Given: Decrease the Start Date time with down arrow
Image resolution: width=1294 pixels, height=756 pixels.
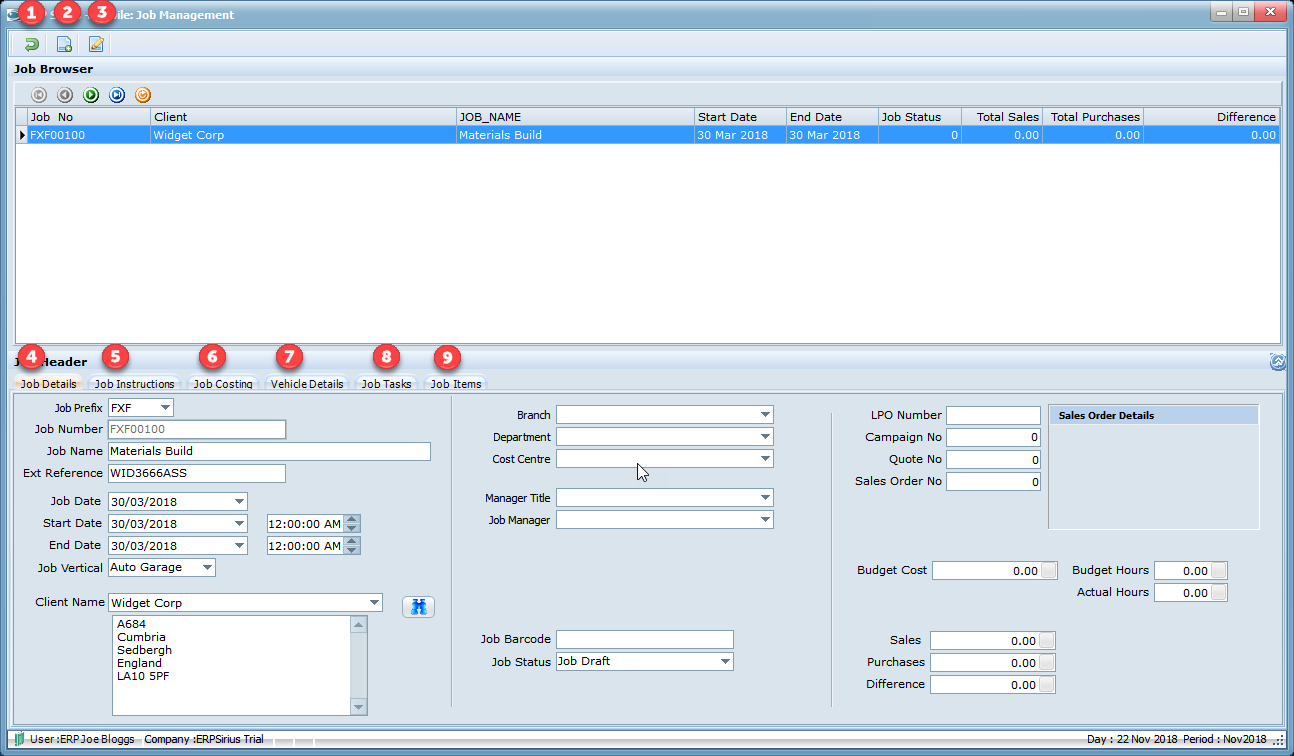Looking at the screenshot, I should [352, 528].
